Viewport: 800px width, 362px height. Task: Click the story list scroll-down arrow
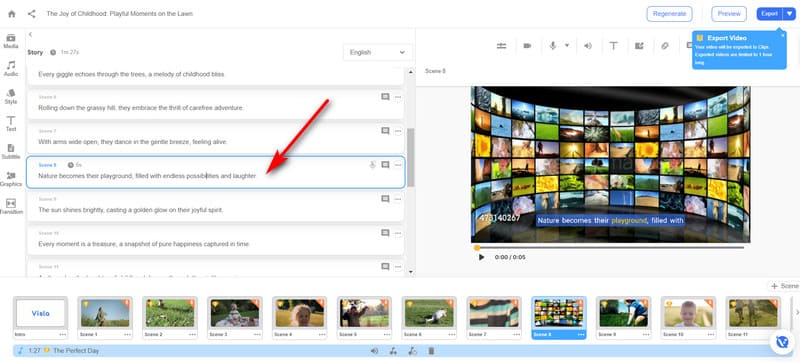pos(411,272)
